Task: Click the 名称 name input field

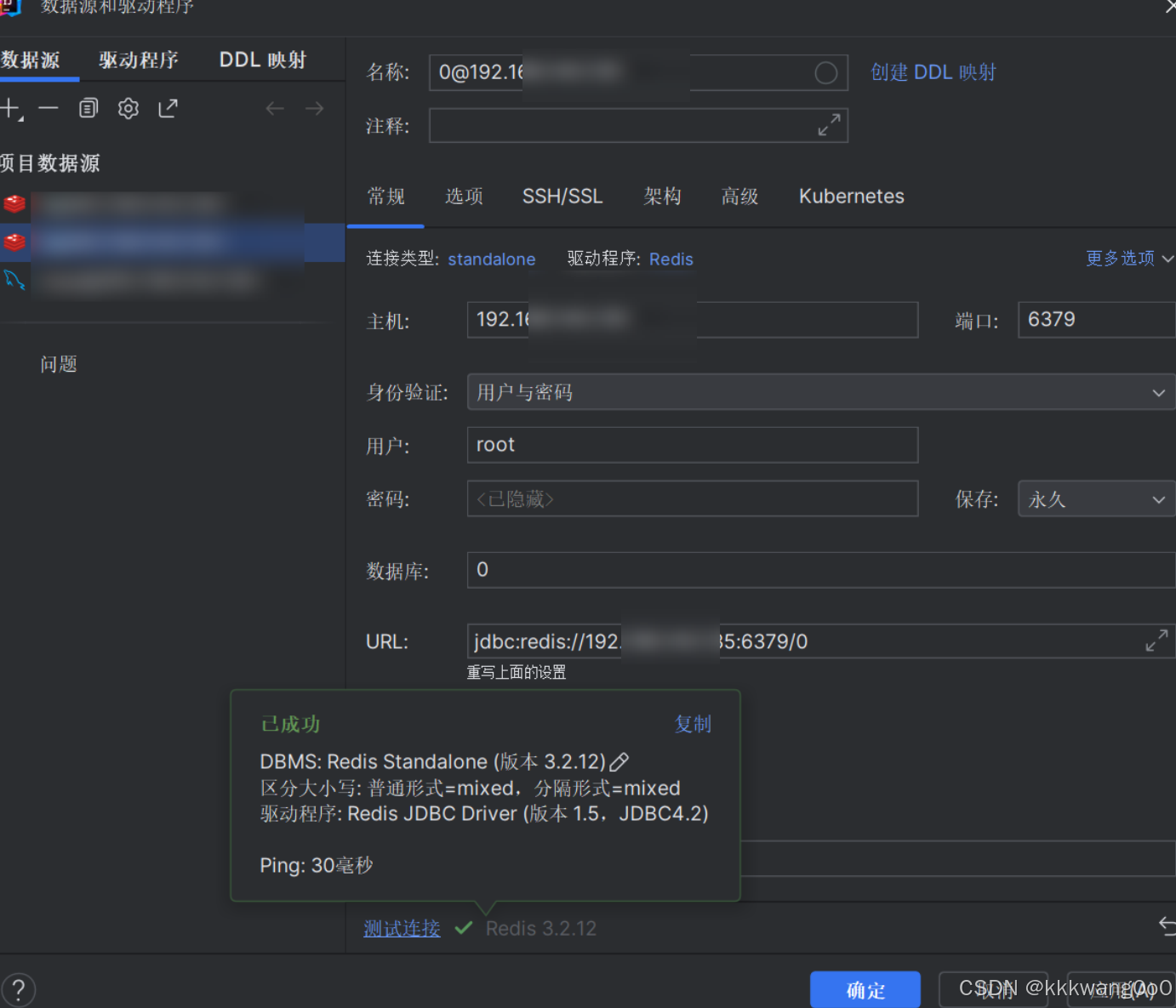Action: (638, 72)
